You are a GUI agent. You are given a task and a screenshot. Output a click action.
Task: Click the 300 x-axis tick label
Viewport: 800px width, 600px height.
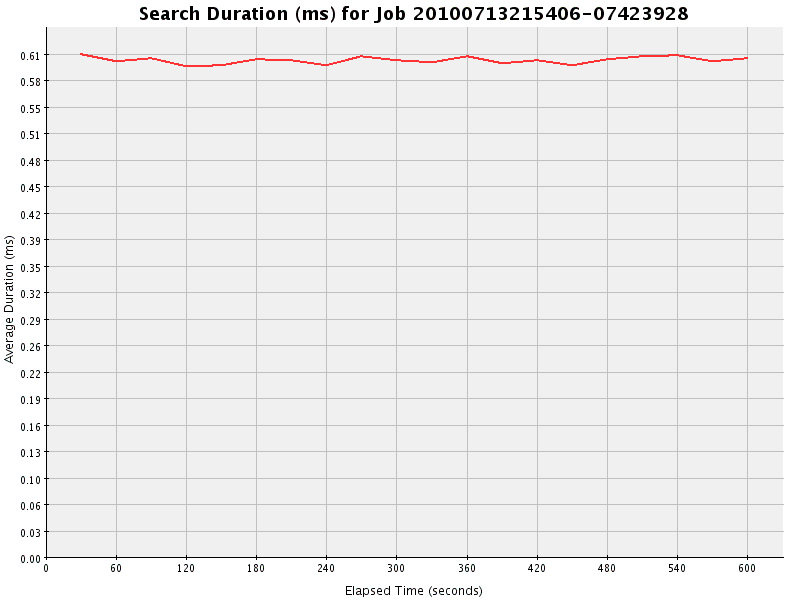coord(396,568)
